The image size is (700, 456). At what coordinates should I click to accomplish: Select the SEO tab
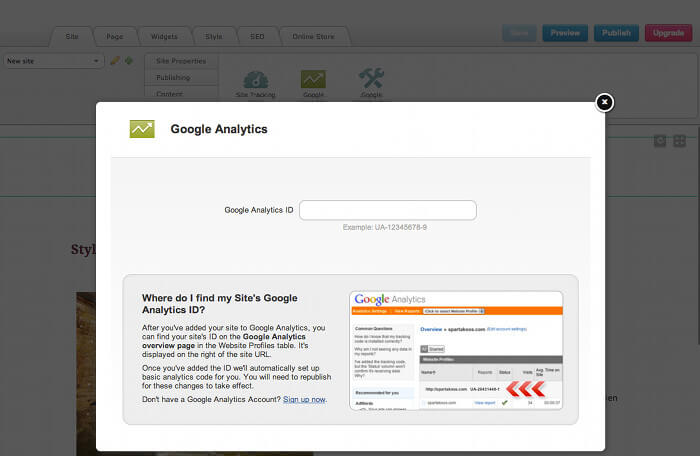point(257,37)
